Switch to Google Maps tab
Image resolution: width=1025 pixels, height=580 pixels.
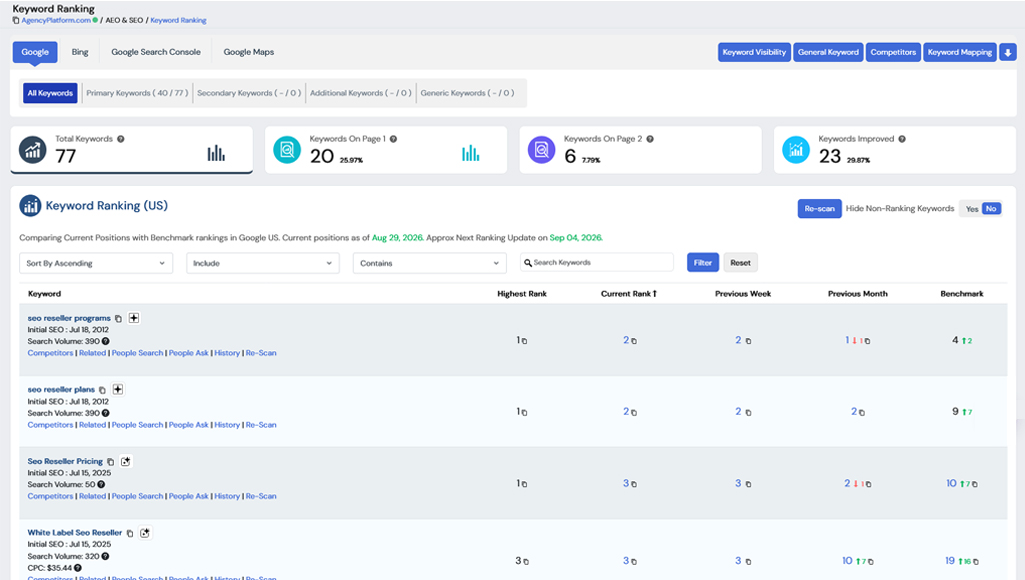pos(248,52)
